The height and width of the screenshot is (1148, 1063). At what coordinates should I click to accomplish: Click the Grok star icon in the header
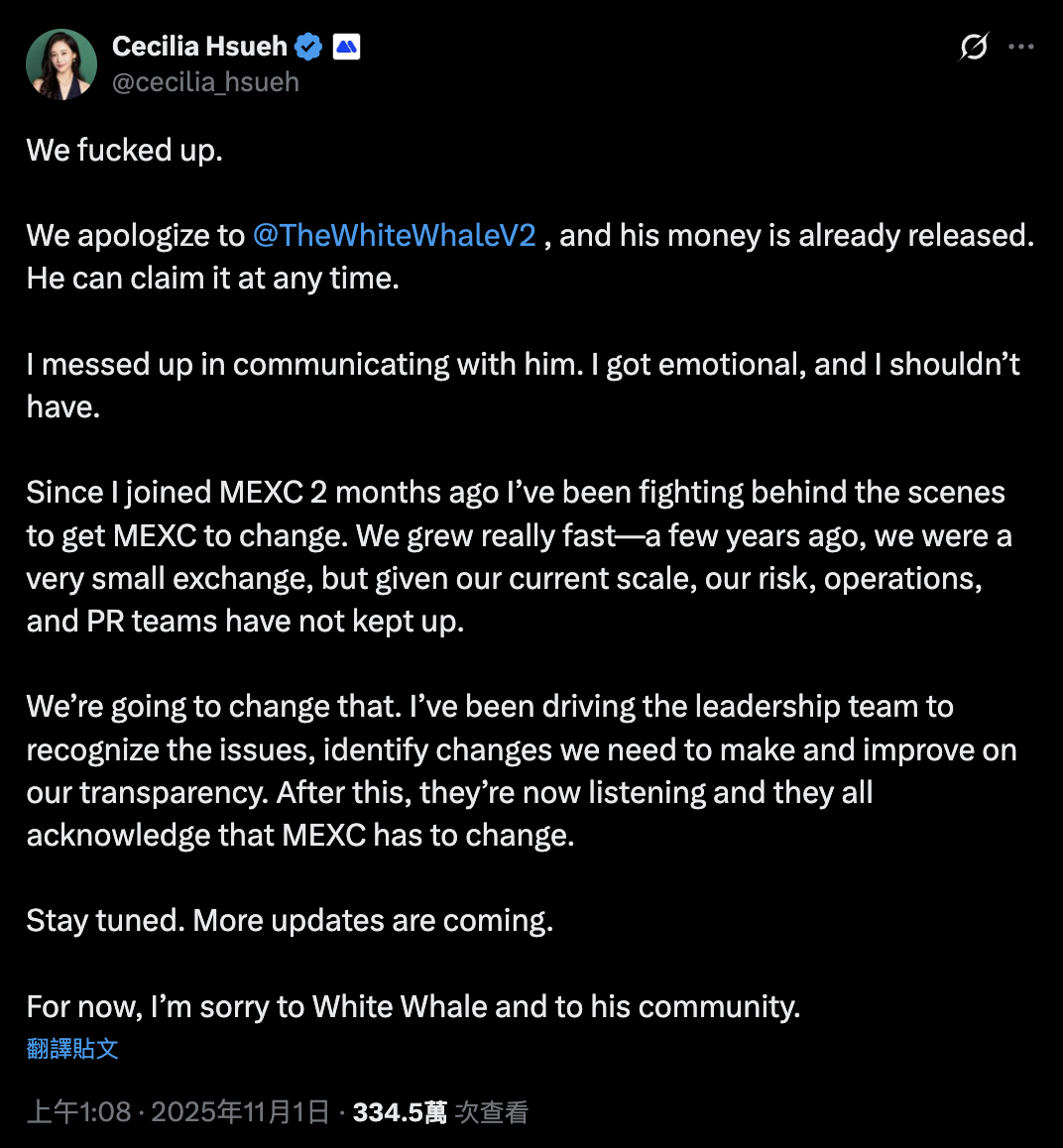tap(973, 47)
